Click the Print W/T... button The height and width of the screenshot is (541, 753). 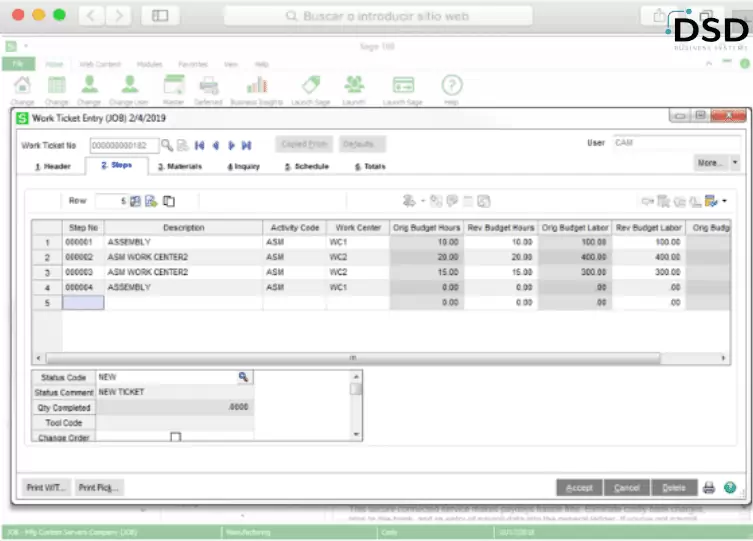tap(47, 488)
